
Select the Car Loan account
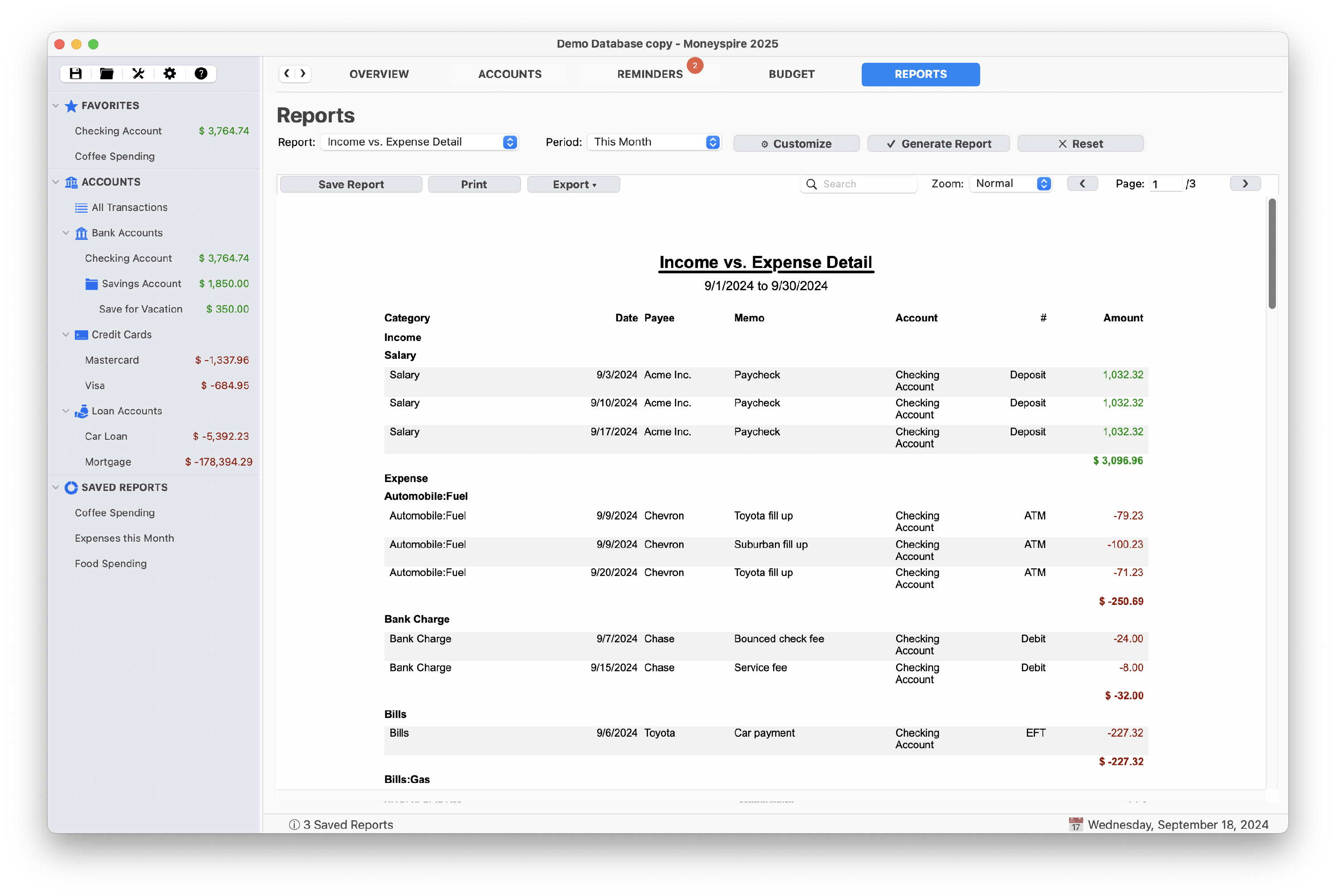point(155,437)
